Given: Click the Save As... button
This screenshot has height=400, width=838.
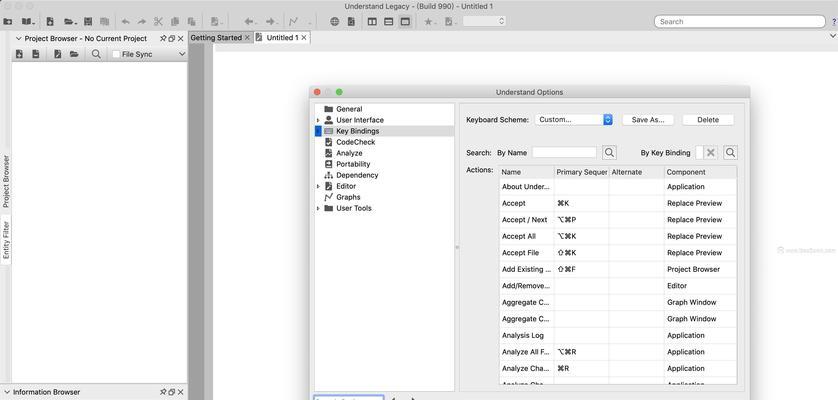Looking at the screenshot, I should [x=648, y=120].
